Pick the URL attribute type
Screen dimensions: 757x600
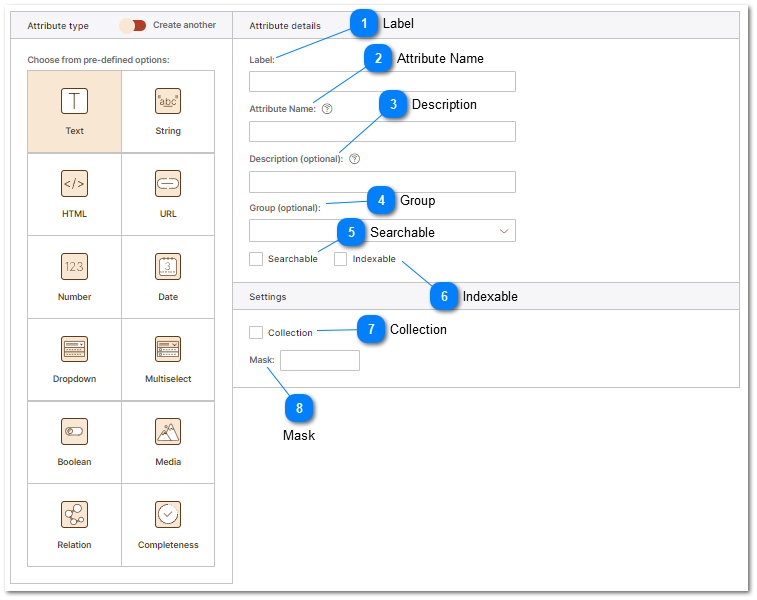click(168, 194)
